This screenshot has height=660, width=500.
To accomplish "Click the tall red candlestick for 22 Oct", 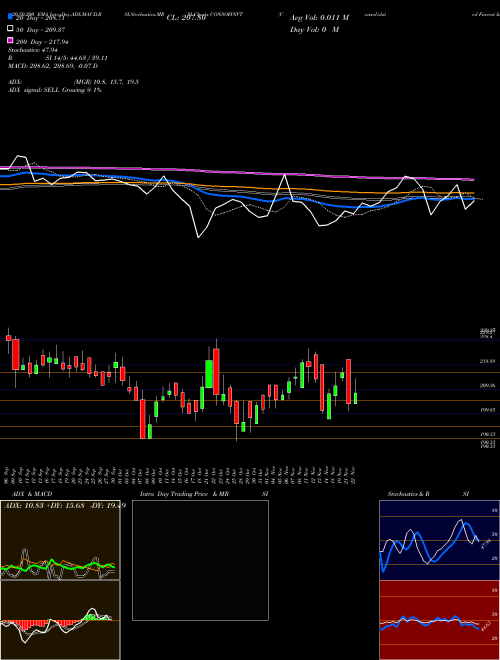I will click(216, 372).
